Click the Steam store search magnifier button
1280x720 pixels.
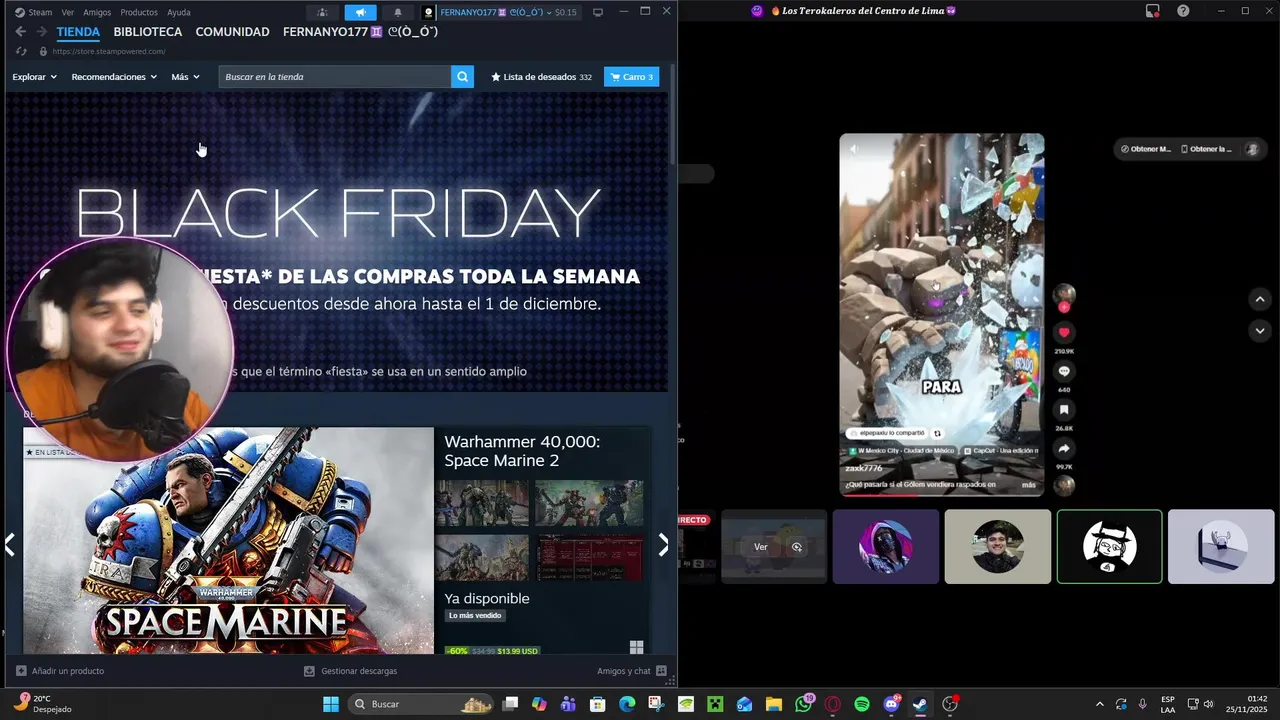(x=462, y=77)
